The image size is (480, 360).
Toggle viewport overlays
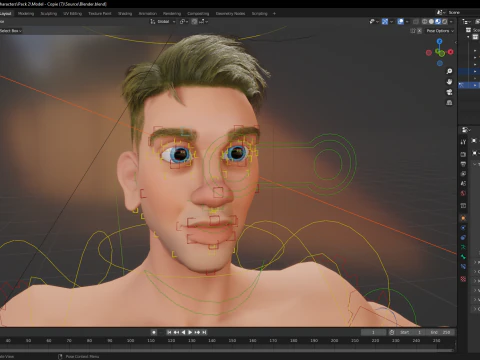[401, 22]
